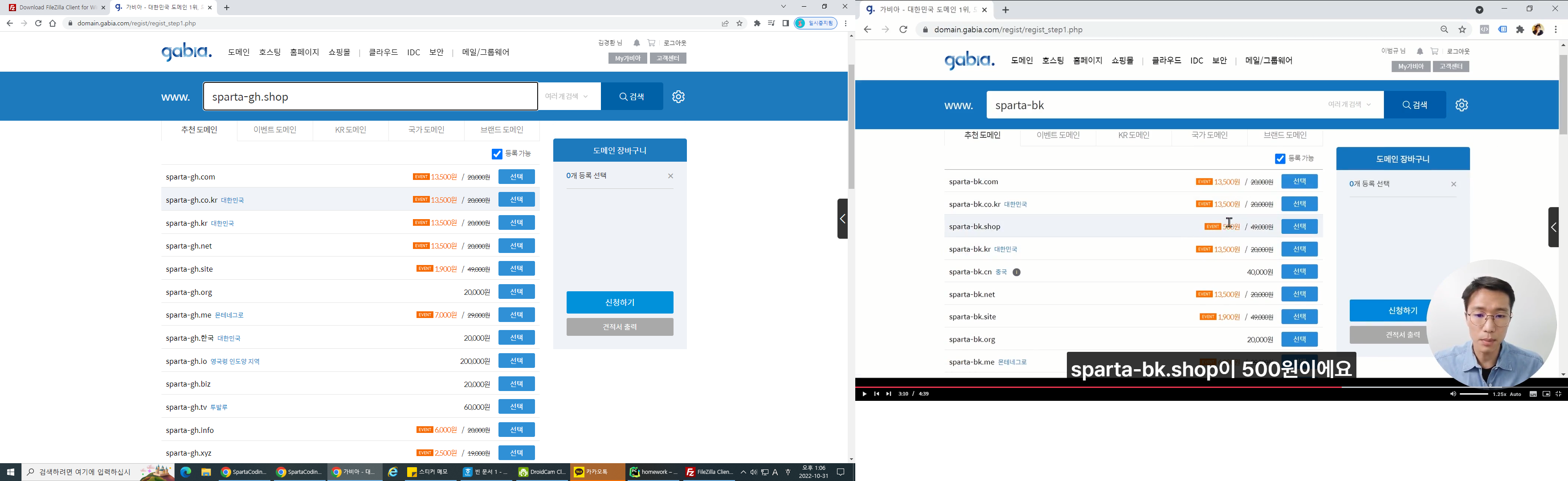
Task: Open Chrome three-dot menu in sparta-gh browser
Action: tap(845, 23)
